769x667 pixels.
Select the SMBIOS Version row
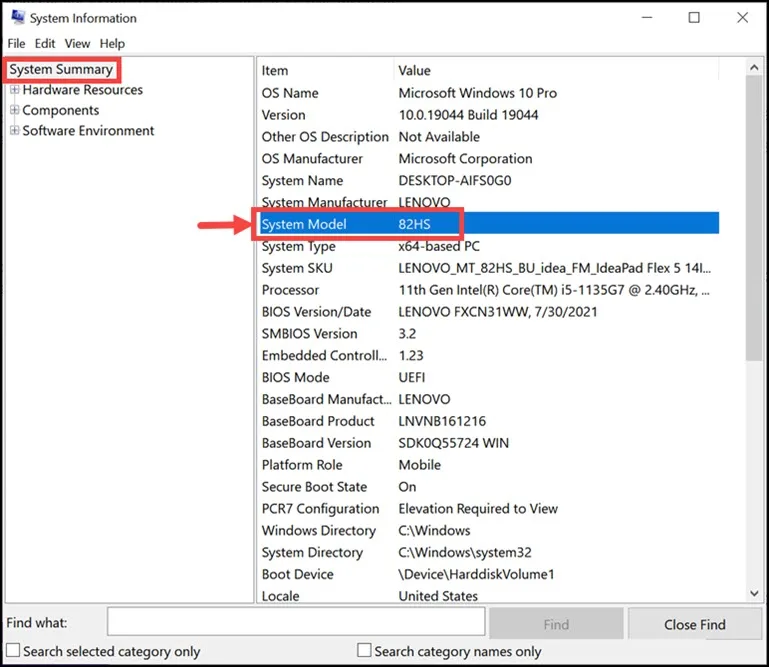coord(488,334)
